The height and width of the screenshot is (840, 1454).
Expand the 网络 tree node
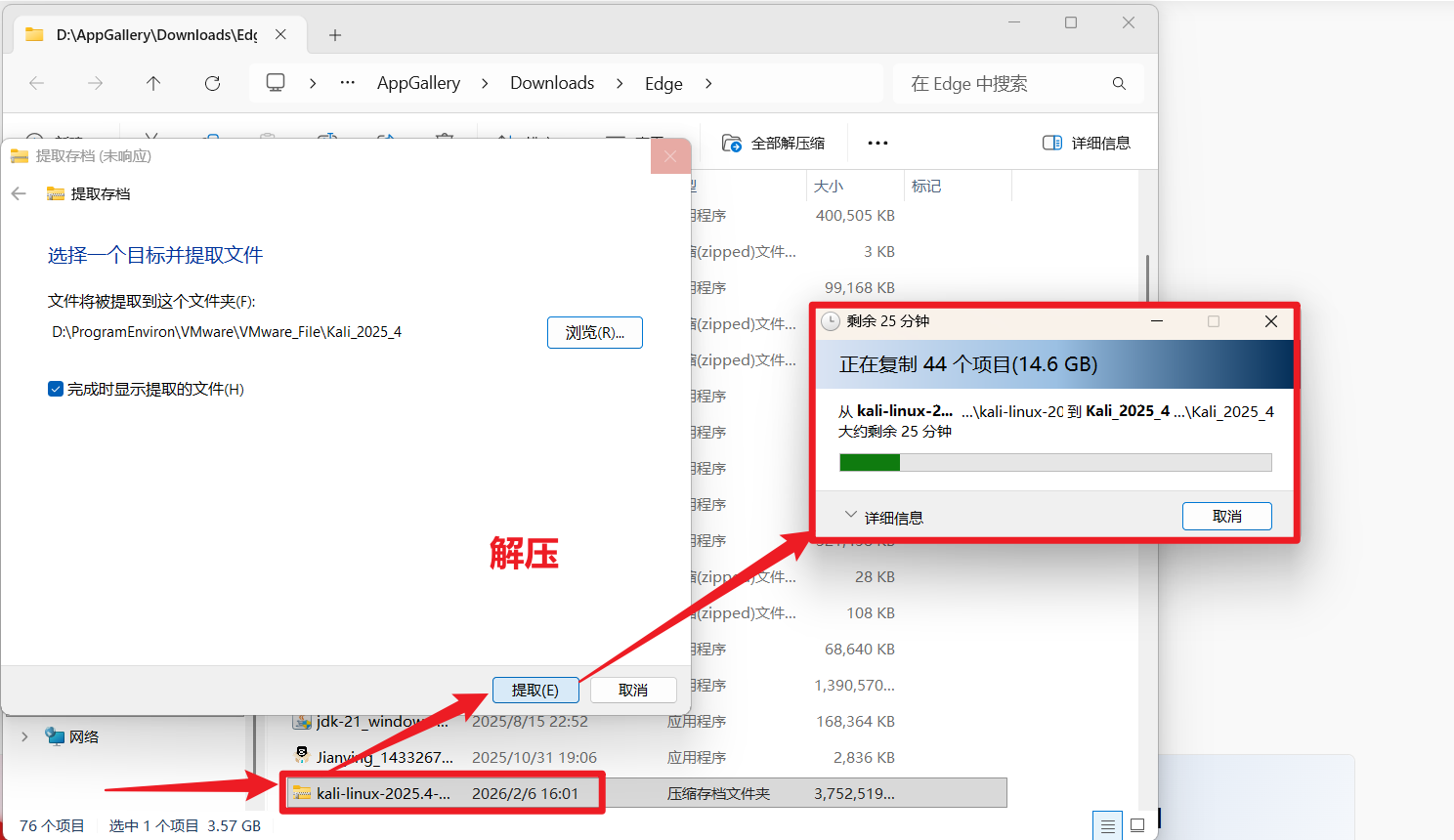pos(24,736)
